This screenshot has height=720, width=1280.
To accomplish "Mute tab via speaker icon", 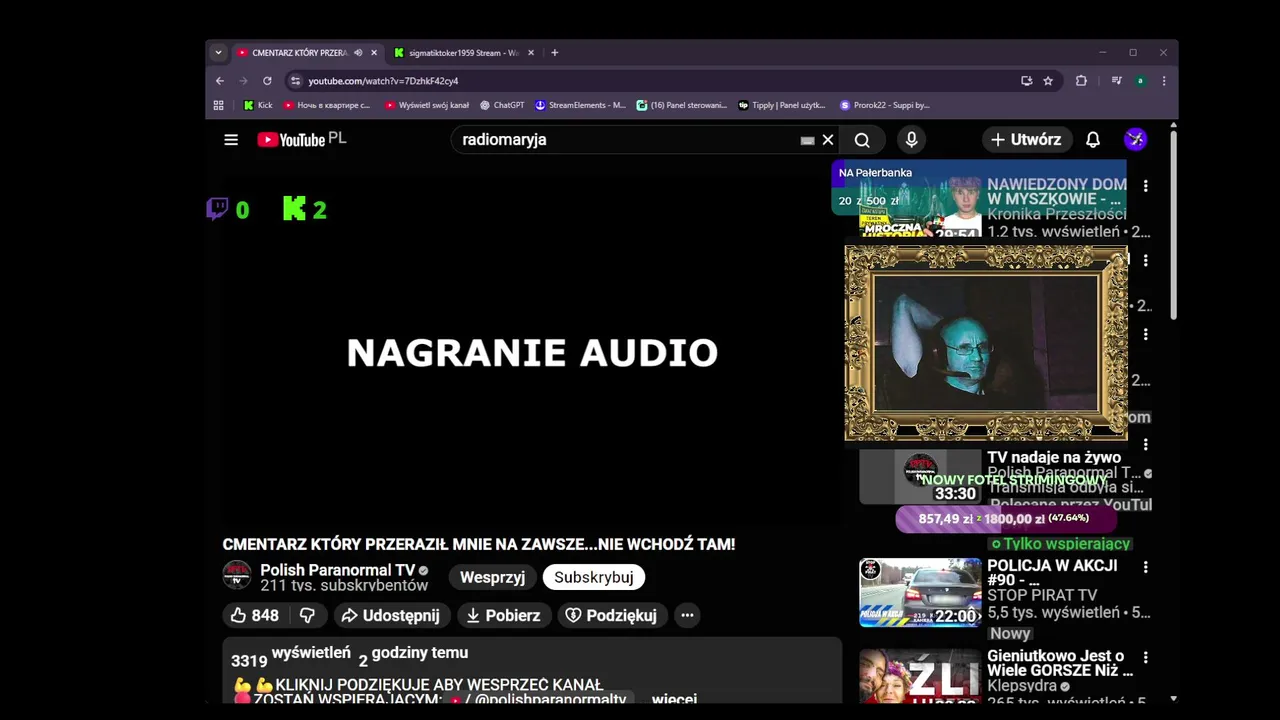I will pos(358,53).
